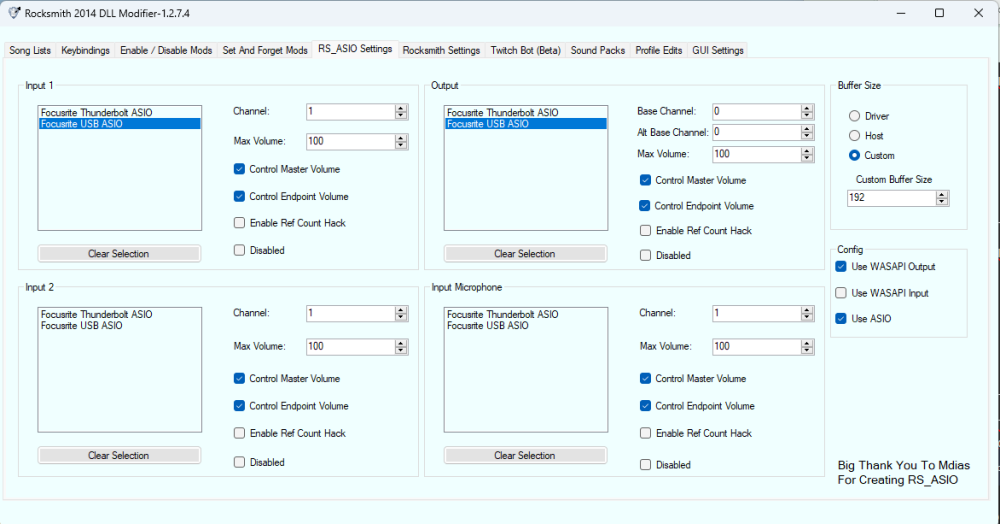
Task: Enable Use WASAPI Input checkbox
Action: tap(841, 293)
